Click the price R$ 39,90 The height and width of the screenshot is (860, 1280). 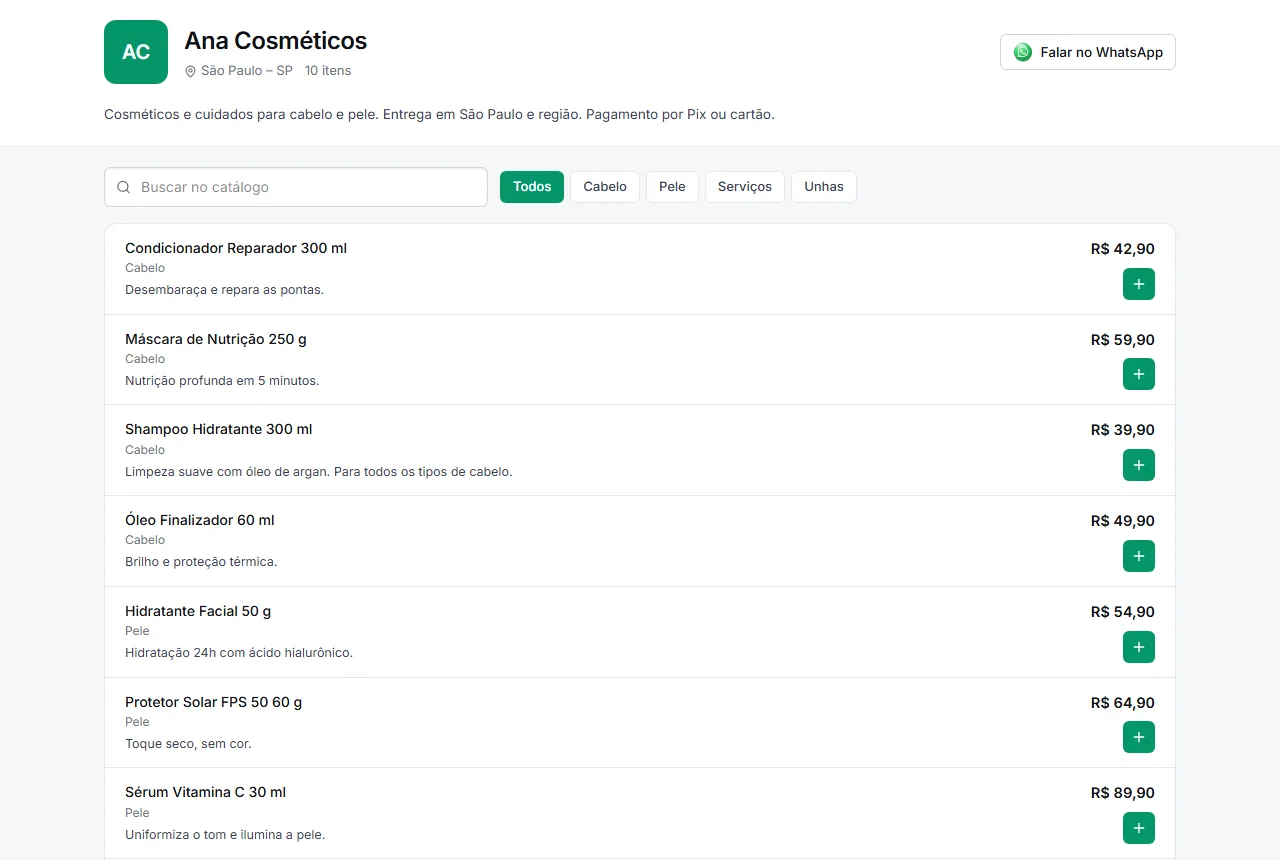coord(1123,430)
